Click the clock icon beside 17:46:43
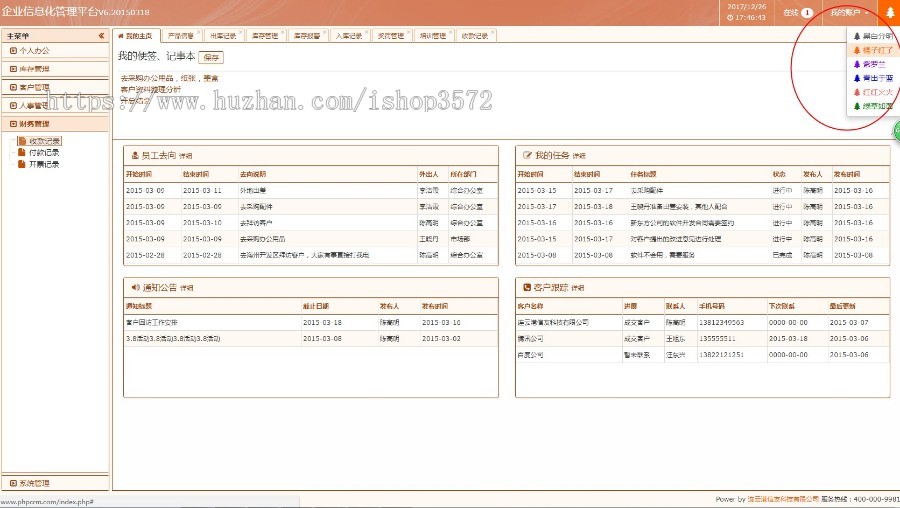This screenshot has width=900, height=508. [730, 18]
